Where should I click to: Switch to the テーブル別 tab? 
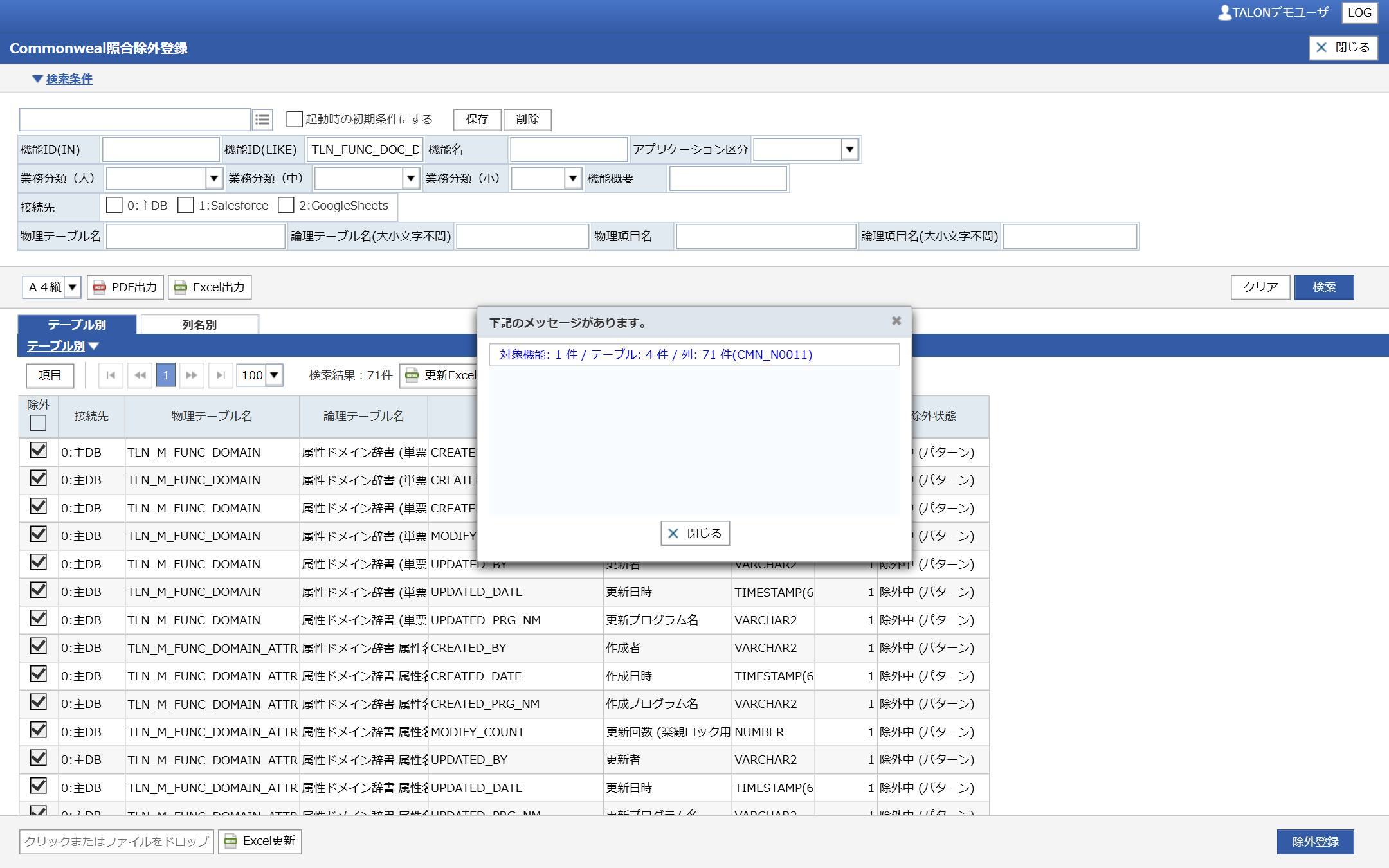tap(77, 325)
